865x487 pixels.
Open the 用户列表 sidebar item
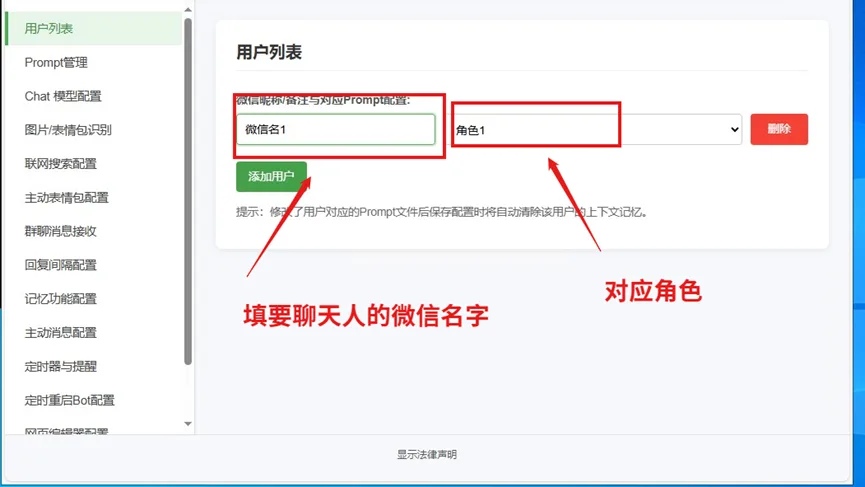[x=93, y=29]
